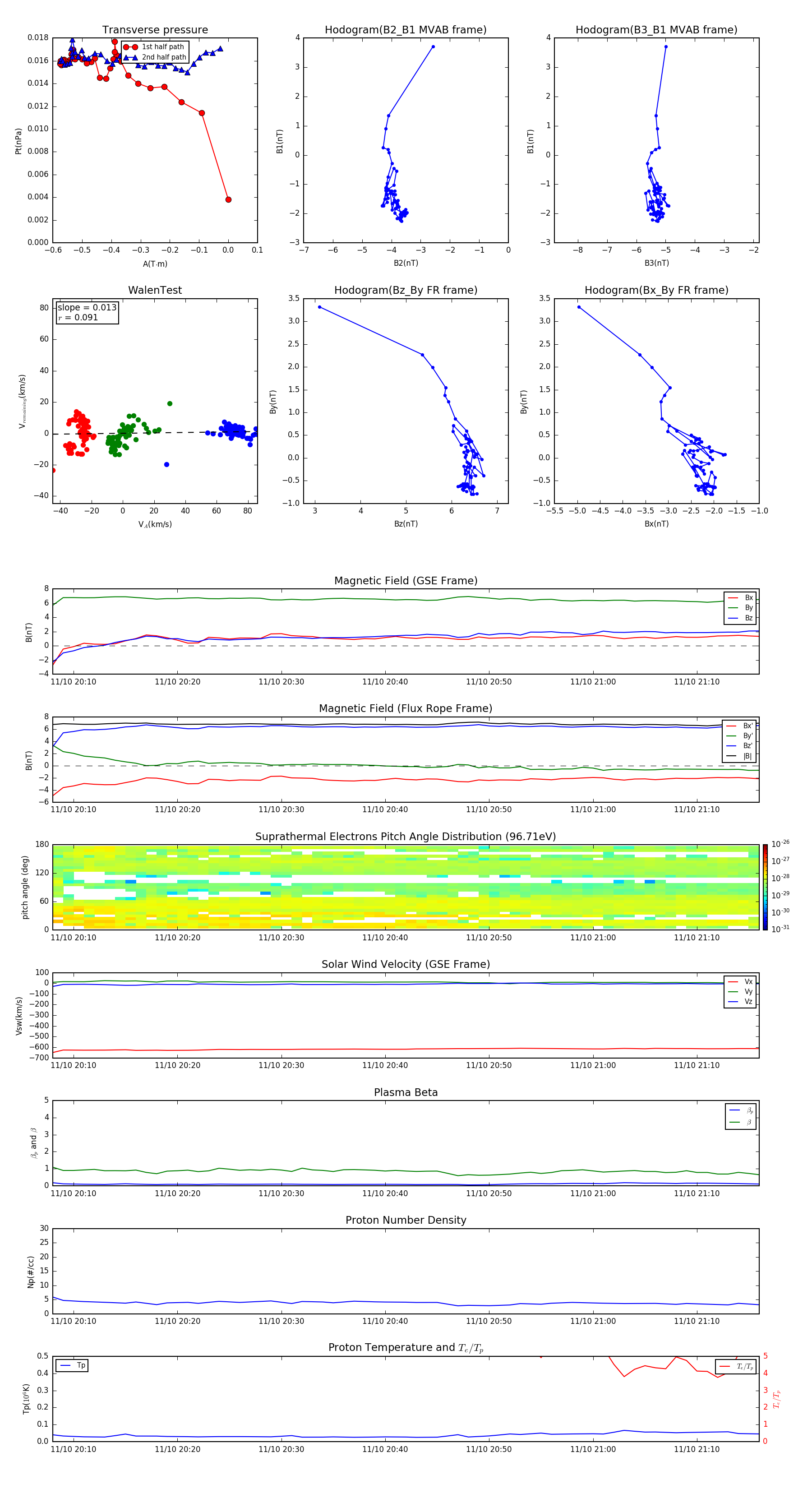This screenshot has height=1489, width=812.
Task: Click isolated blue dot below dashed line in WalenTest
Action: click(x=166, y=464)
